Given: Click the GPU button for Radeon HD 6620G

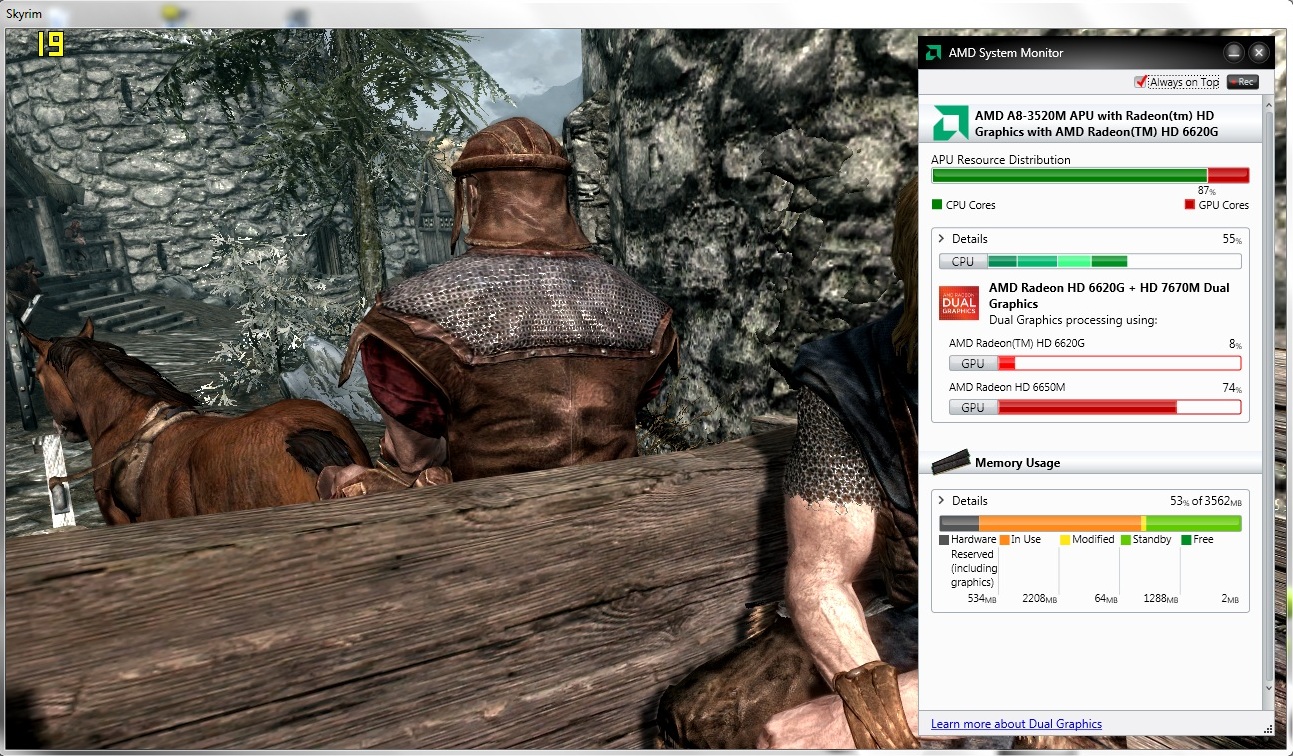Looking at the screenshot, I should (973, 364).
